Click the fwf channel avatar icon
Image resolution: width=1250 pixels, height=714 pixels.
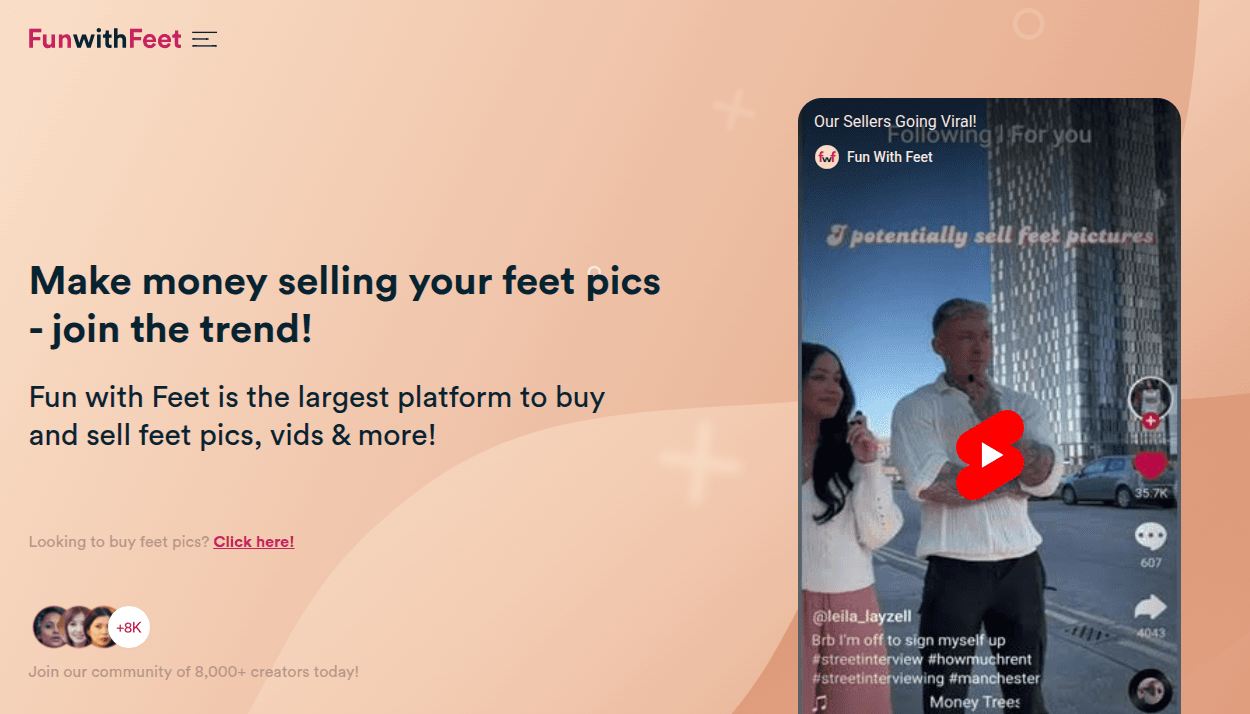point(827,157)
